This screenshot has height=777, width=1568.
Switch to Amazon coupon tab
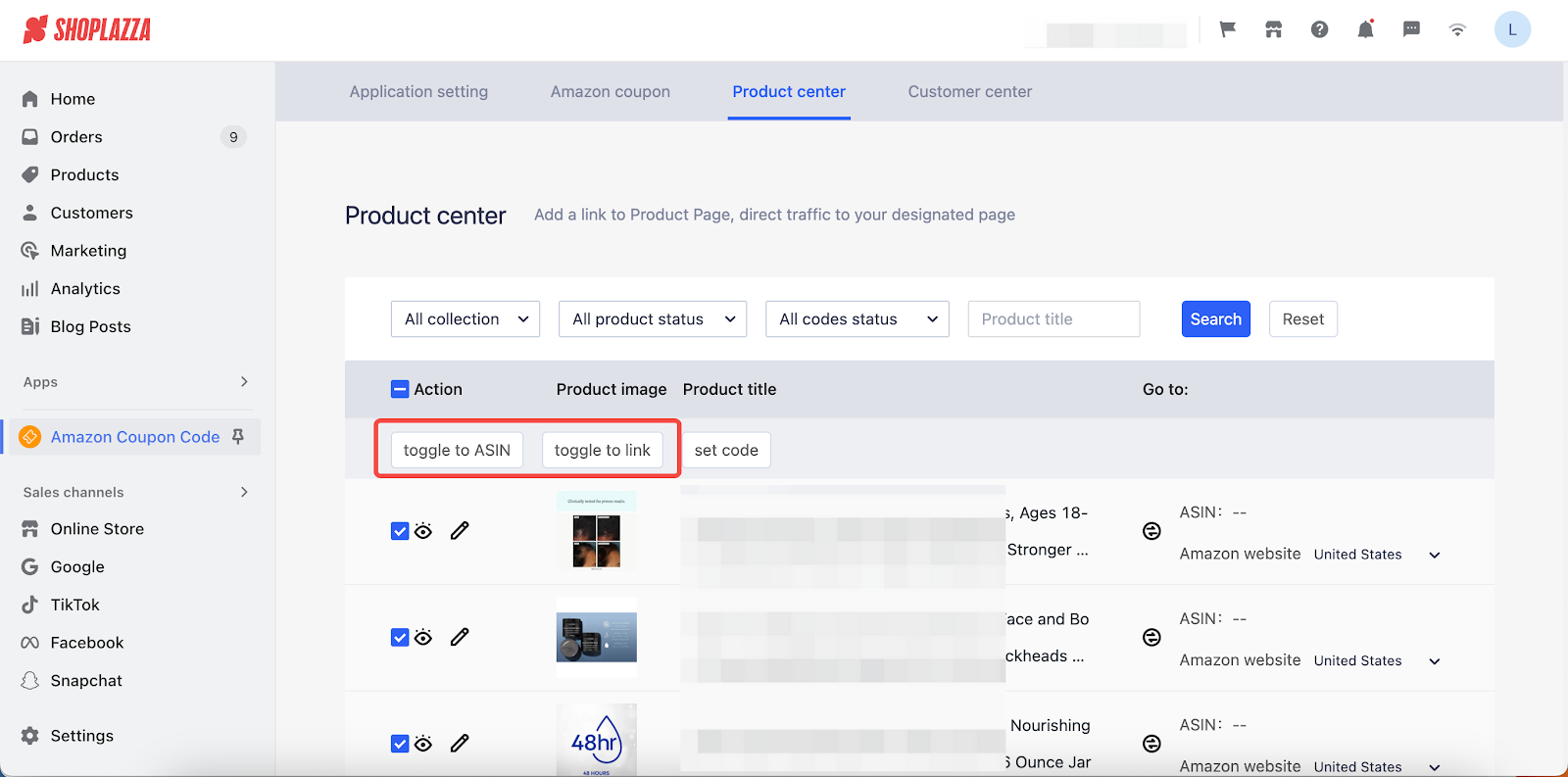coord(611,92)
